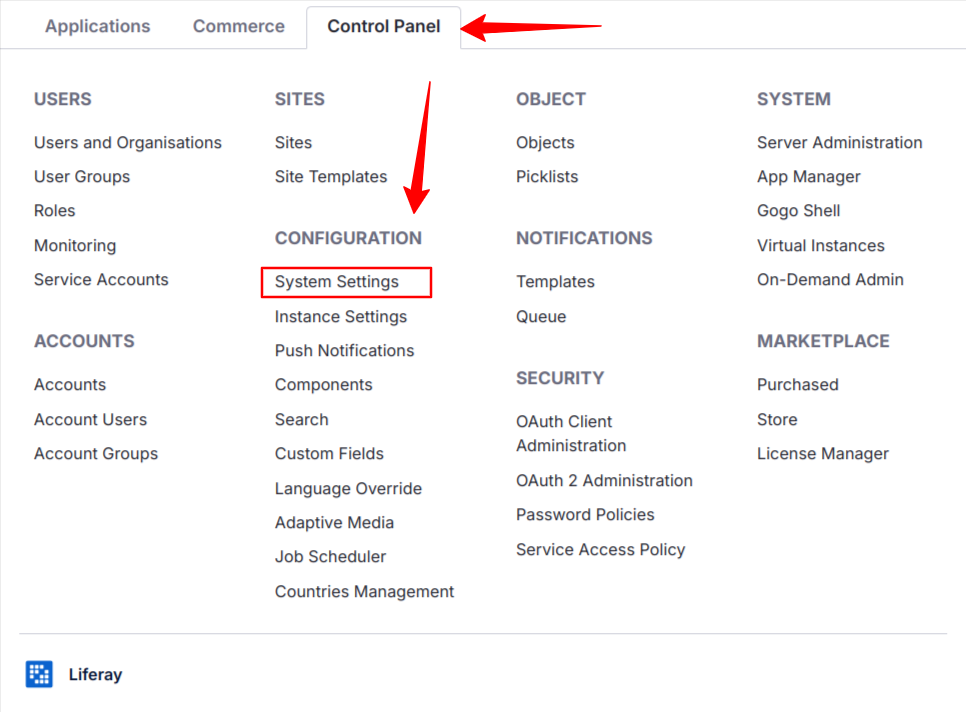Viewport: 966px width, 712px height.
Task: Switch to the Applications tab
Action: [97, 26]
